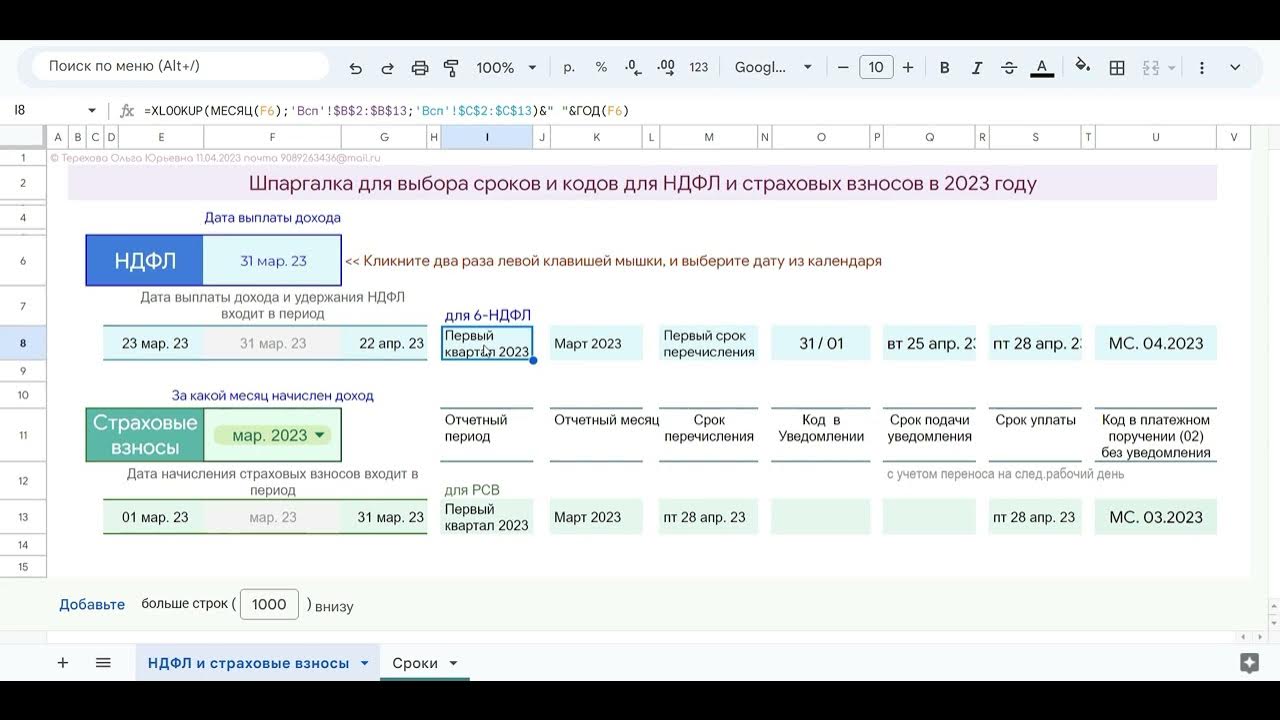The width and height of the screenshot is (1280, 720).
Task: Increase font size with plus button
Action: pos(908,67)
